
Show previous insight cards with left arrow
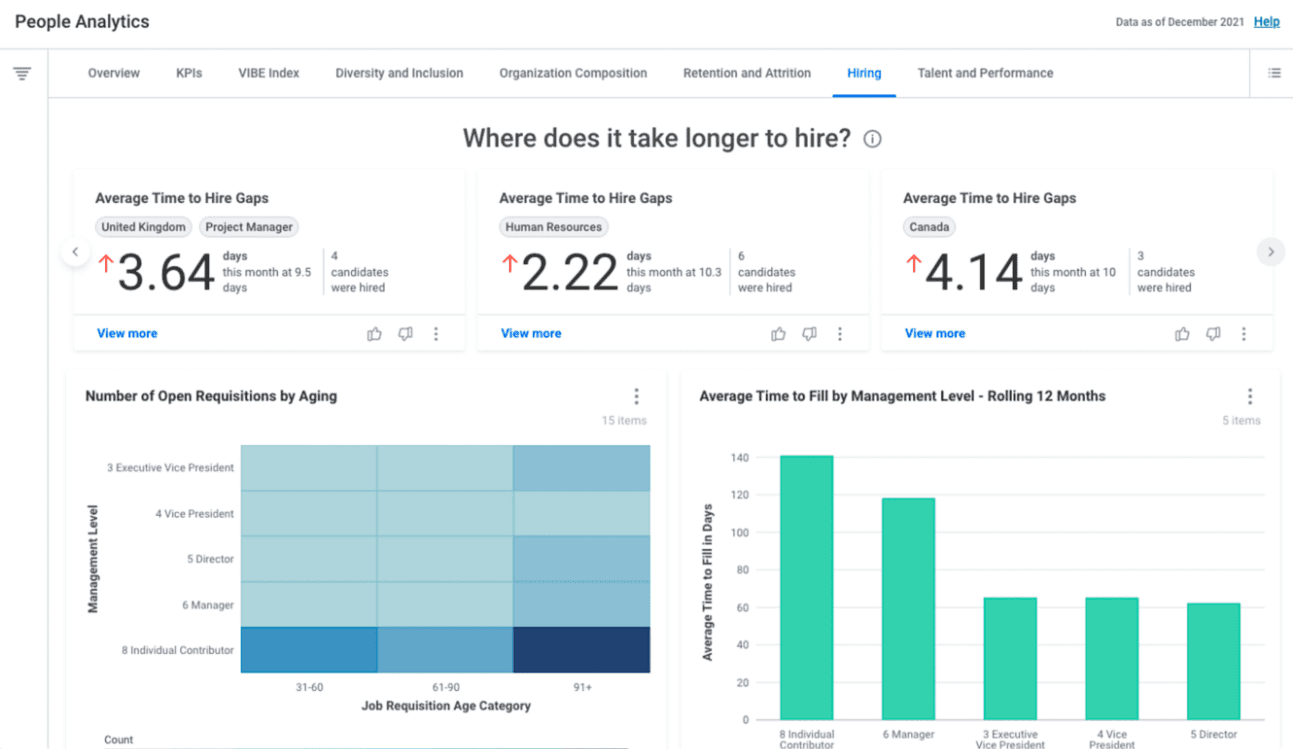point(75,252)
